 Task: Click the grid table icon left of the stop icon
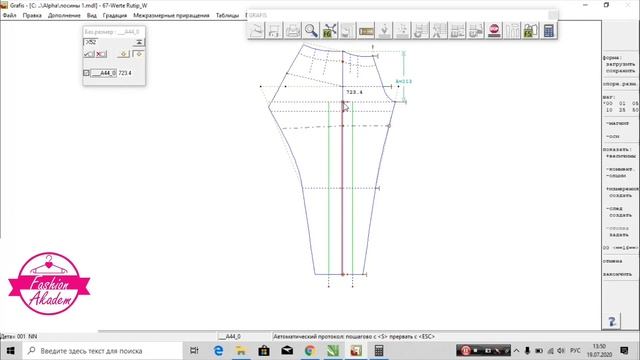(x=476, y=31)
